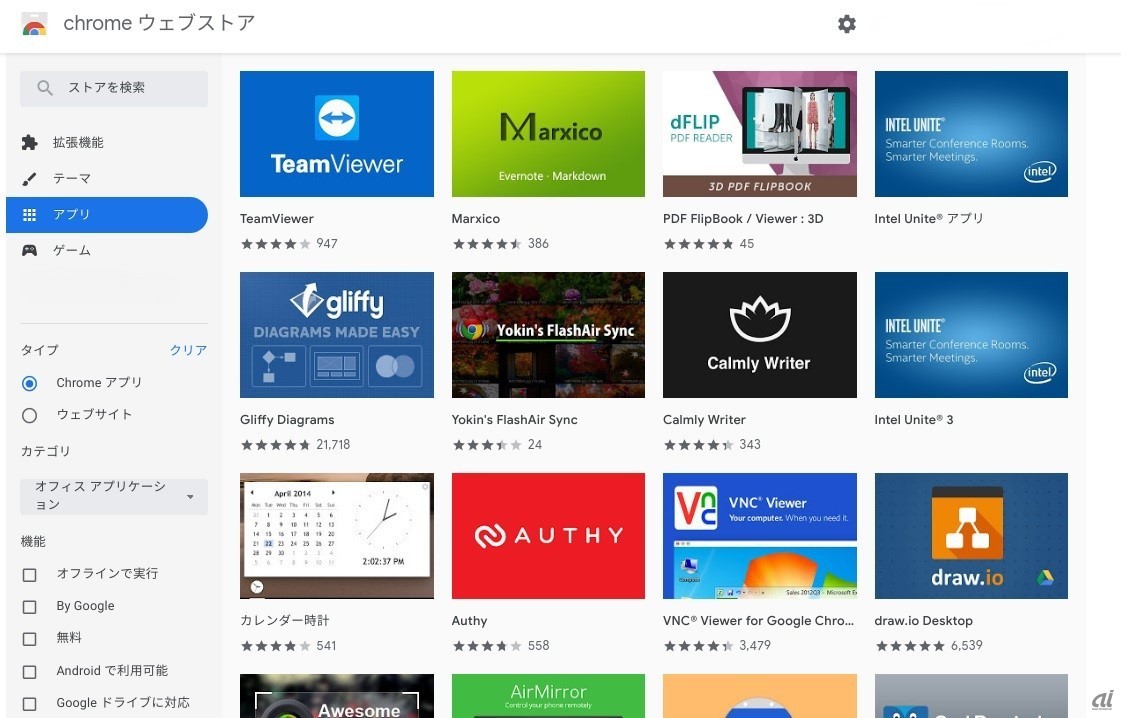The width and height of the screenshot is (1121, 718).
Task: Click the ストアを検索 search field
Action: [114, 88]
